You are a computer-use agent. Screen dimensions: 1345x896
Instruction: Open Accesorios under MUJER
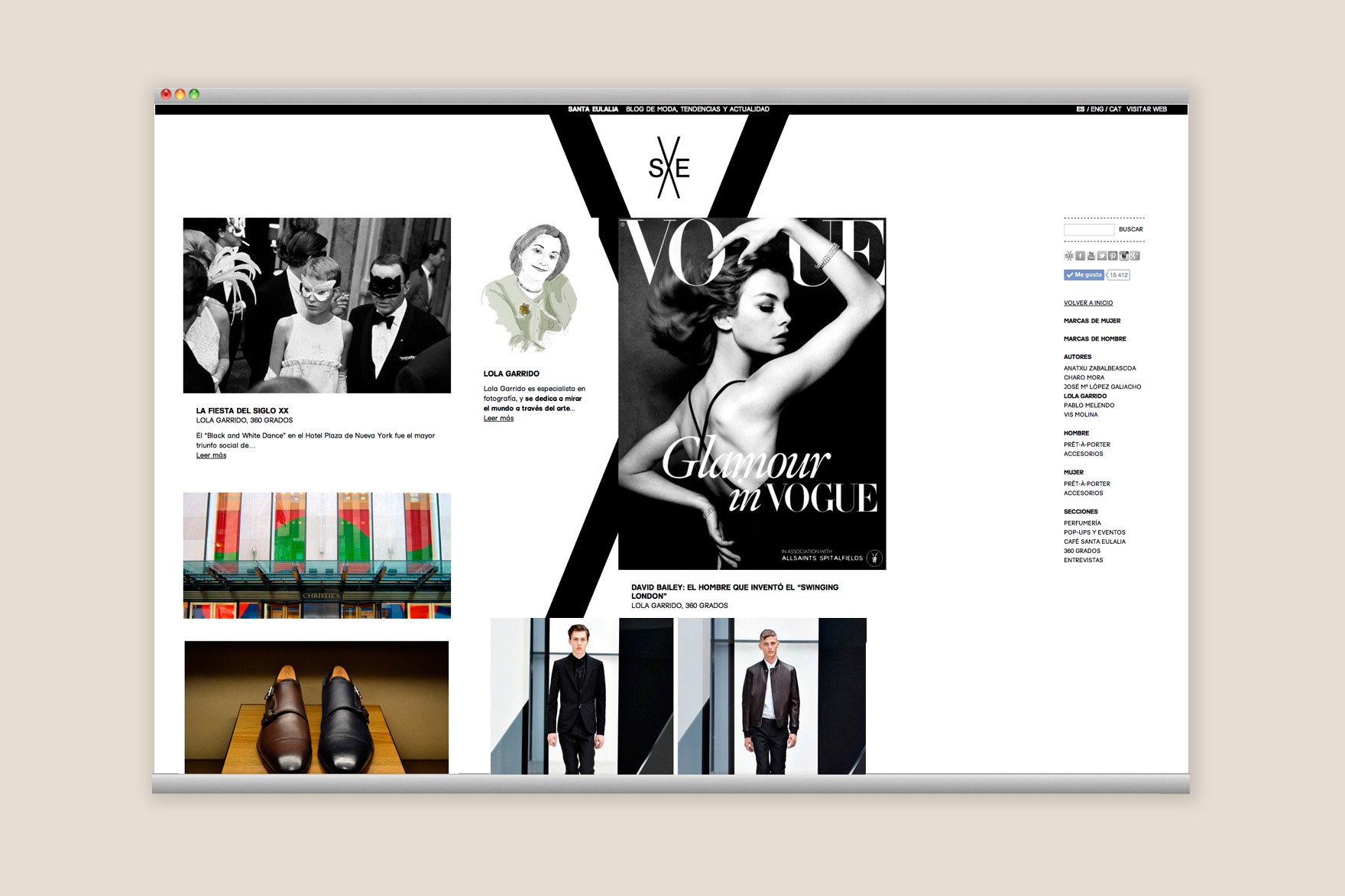[1084, 493]
